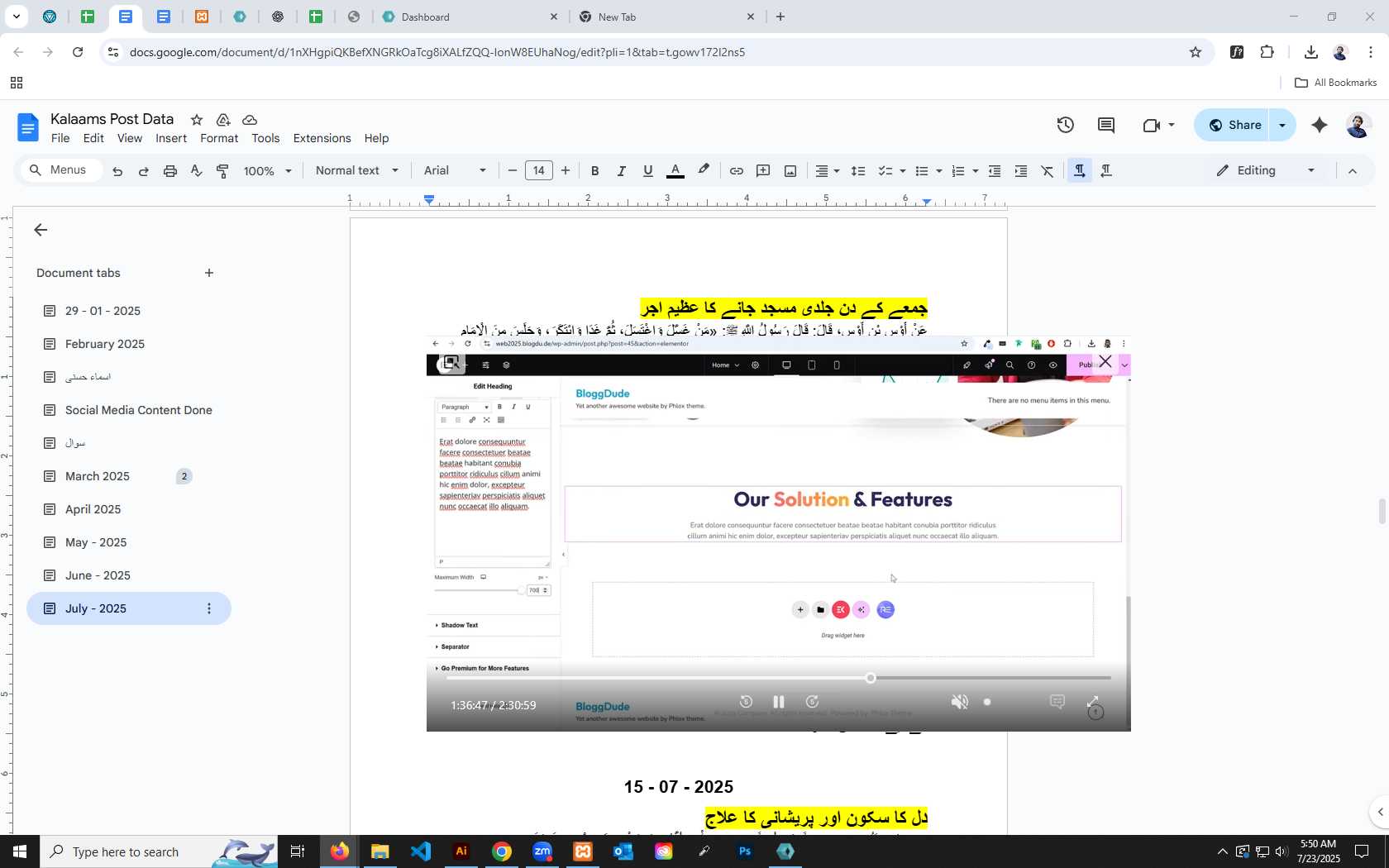
Task: Click the Increase indent icon
Action: (x=1021, y=171)
